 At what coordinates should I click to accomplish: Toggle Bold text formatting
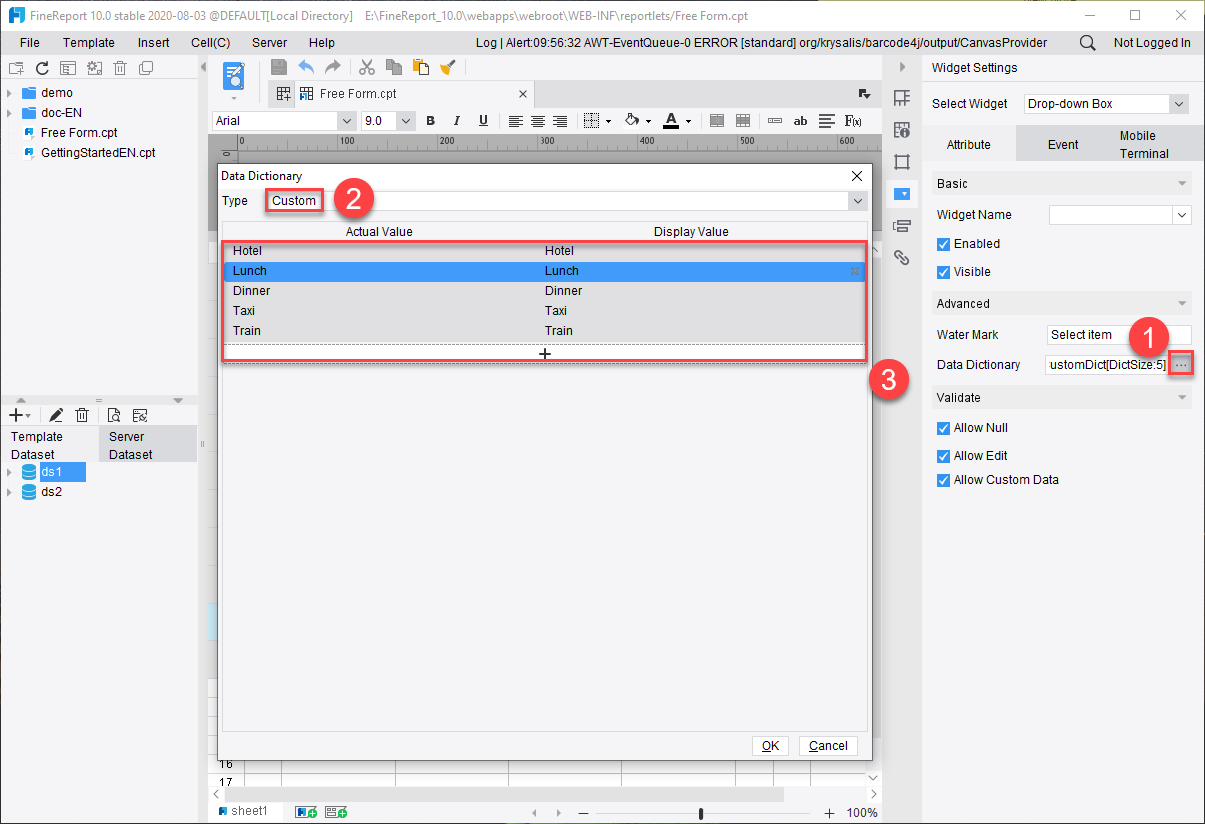pos(431,121)
